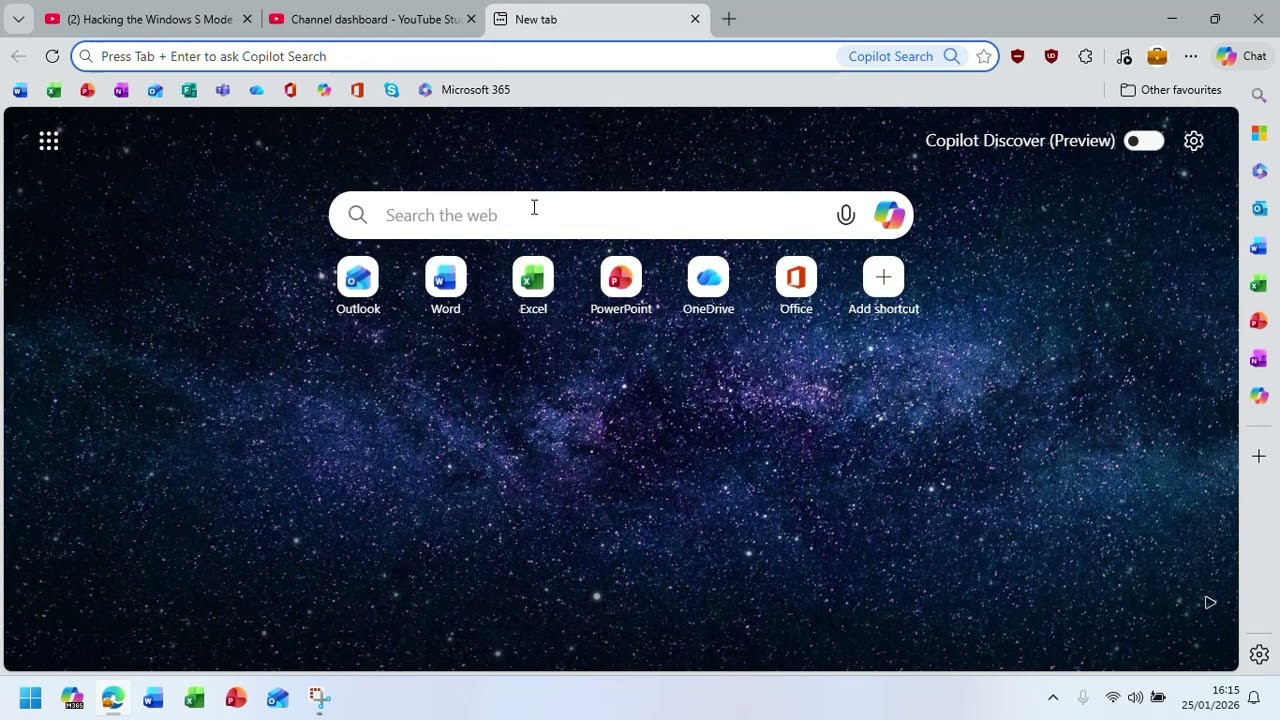Customize the sidebar with the plus button
Viewport: 1280px width, 720px height.
coord(1259,456)
